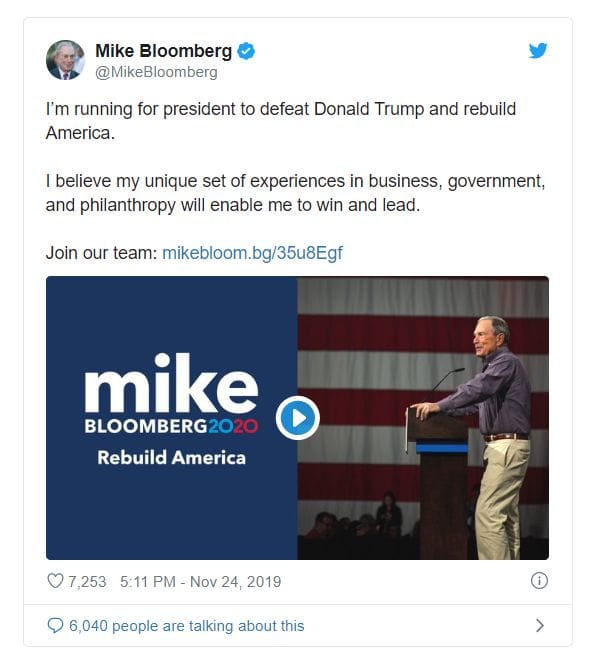Click the 'Join our team:' text line
Screen dimensions: 611x671
(102, 253)
